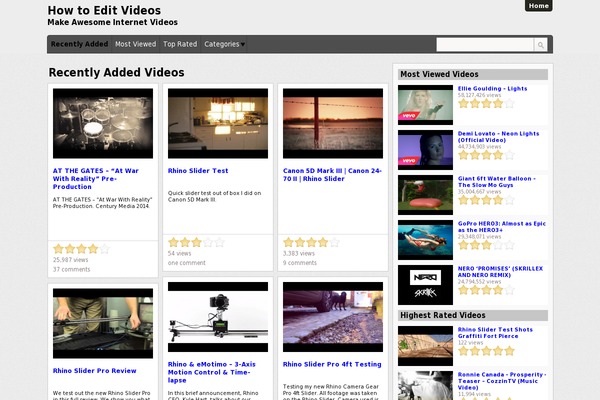Click the one comment text
This screenshot has height=400, width=600.
[x=187, y=263]
